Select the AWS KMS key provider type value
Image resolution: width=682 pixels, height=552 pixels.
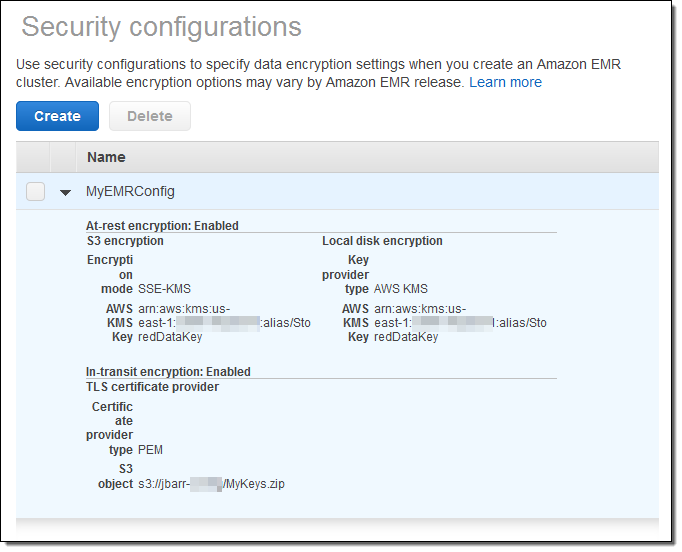click(x=400, y=289)
